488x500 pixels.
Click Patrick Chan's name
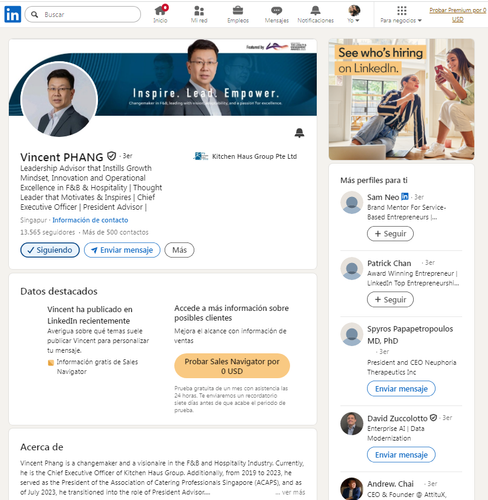click(389, 263)
